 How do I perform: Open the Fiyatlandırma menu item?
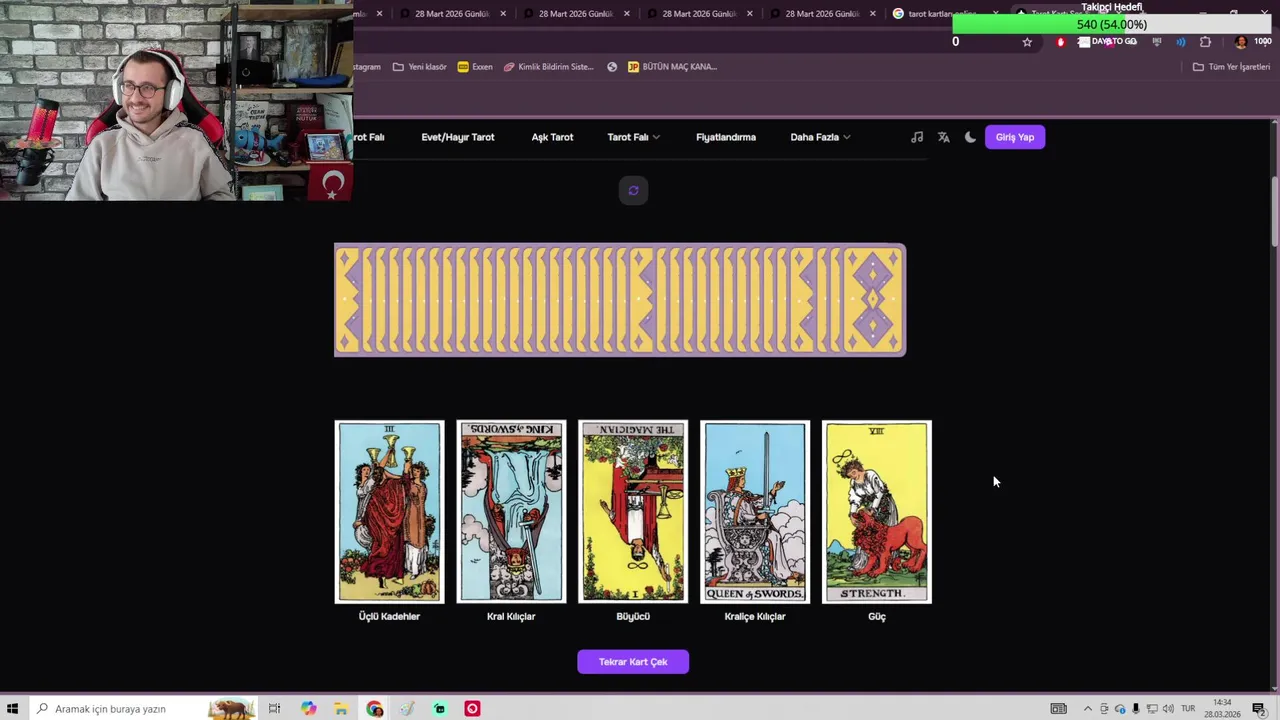click(726, 137)
